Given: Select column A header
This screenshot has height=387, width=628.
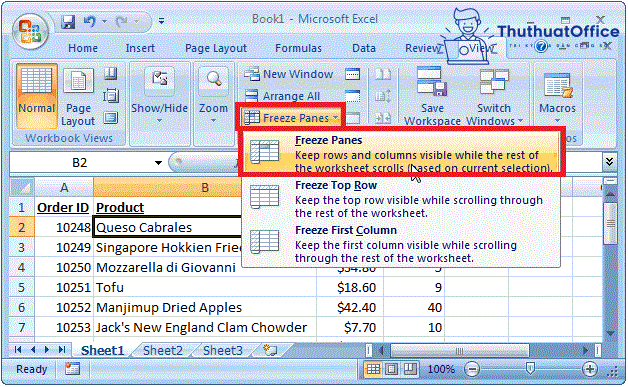Looking at the screenshot, I should (64, 187).
